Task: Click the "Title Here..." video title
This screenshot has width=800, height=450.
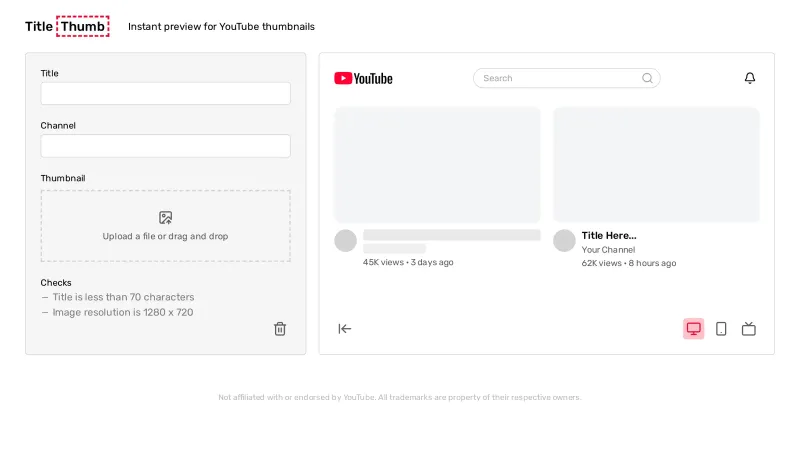Action: (x=609, y=236)
